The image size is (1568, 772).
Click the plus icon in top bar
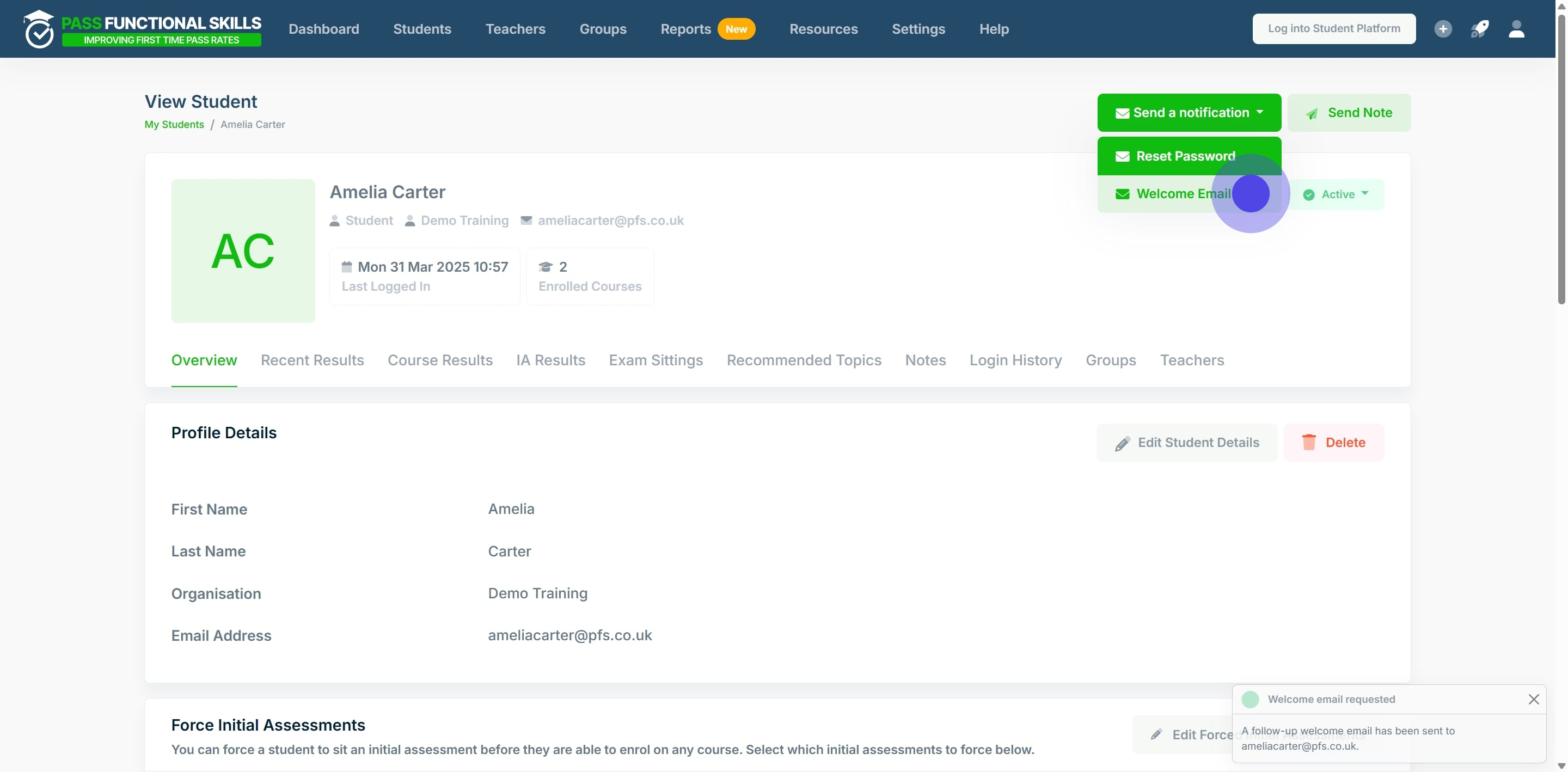[x=1443, y=29]
